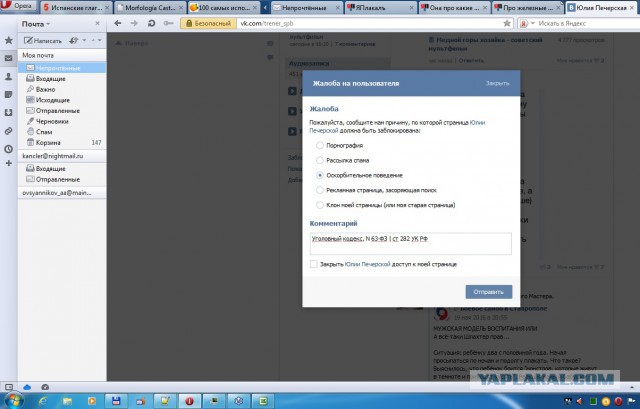Screen dimensions: 640x409
Task: Open Downloads icon in Opera sidebar
Action: point(8,113)
